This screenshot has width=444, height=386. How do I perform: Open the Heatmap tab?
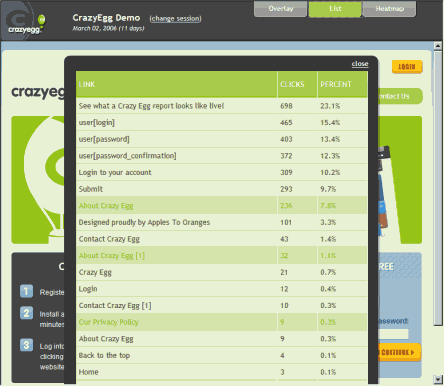tap(389, 9)
